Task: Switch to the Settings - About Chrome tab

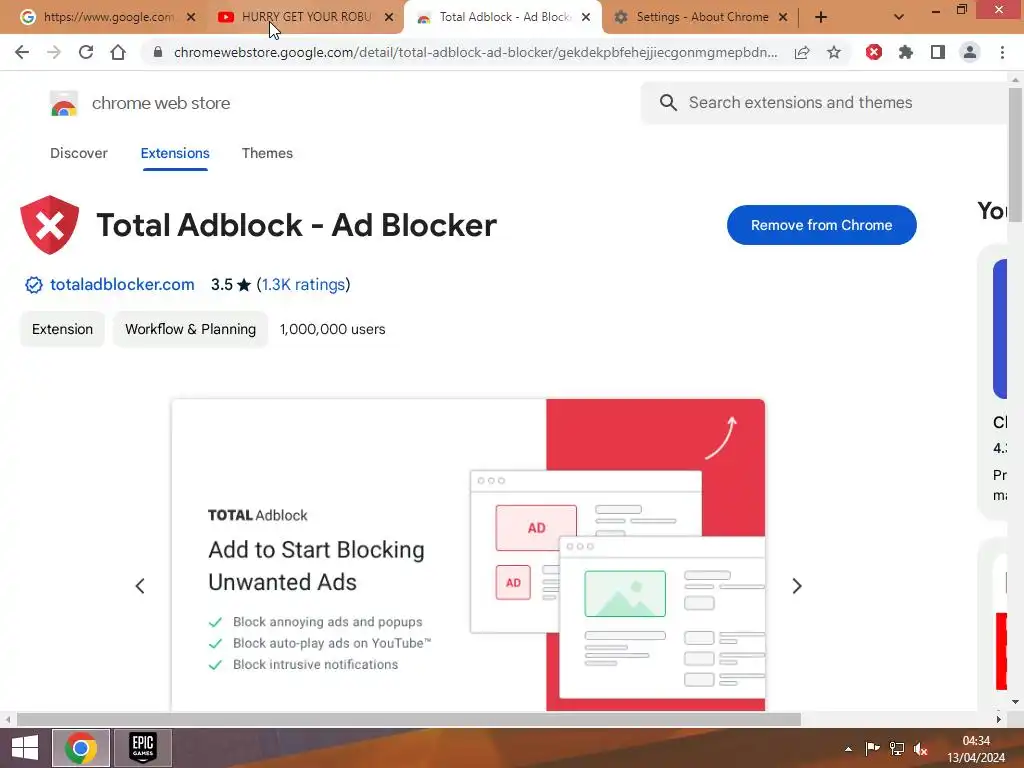Action: point(701,17)
